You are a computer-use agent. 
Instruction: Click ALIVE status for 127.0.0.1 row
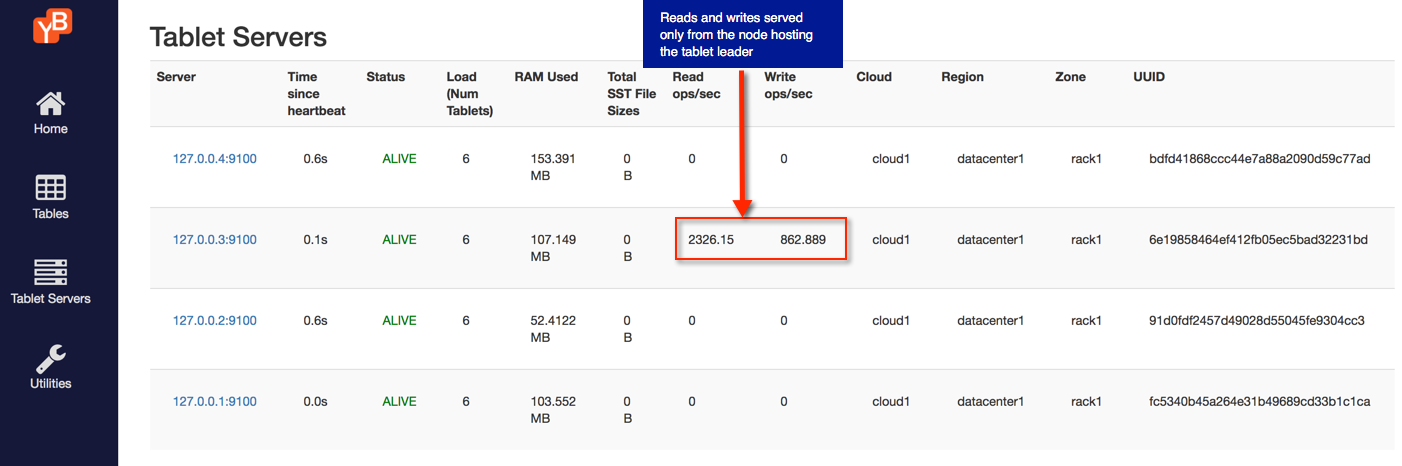click(399, 402)
